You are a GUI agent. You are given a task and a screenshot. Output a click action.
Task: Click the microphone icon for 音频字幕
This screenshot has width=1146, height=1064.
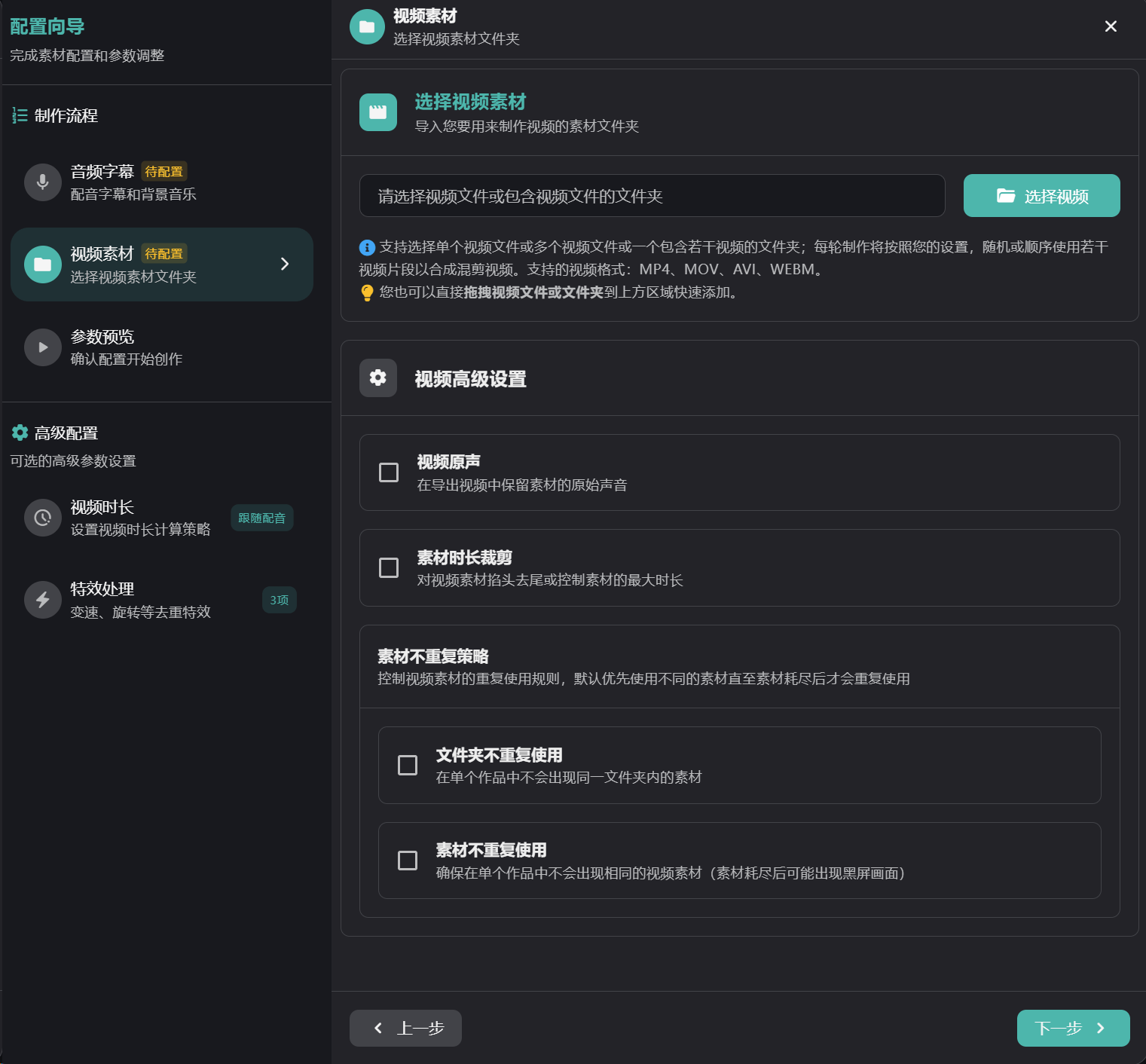click(x=43, y=182)
